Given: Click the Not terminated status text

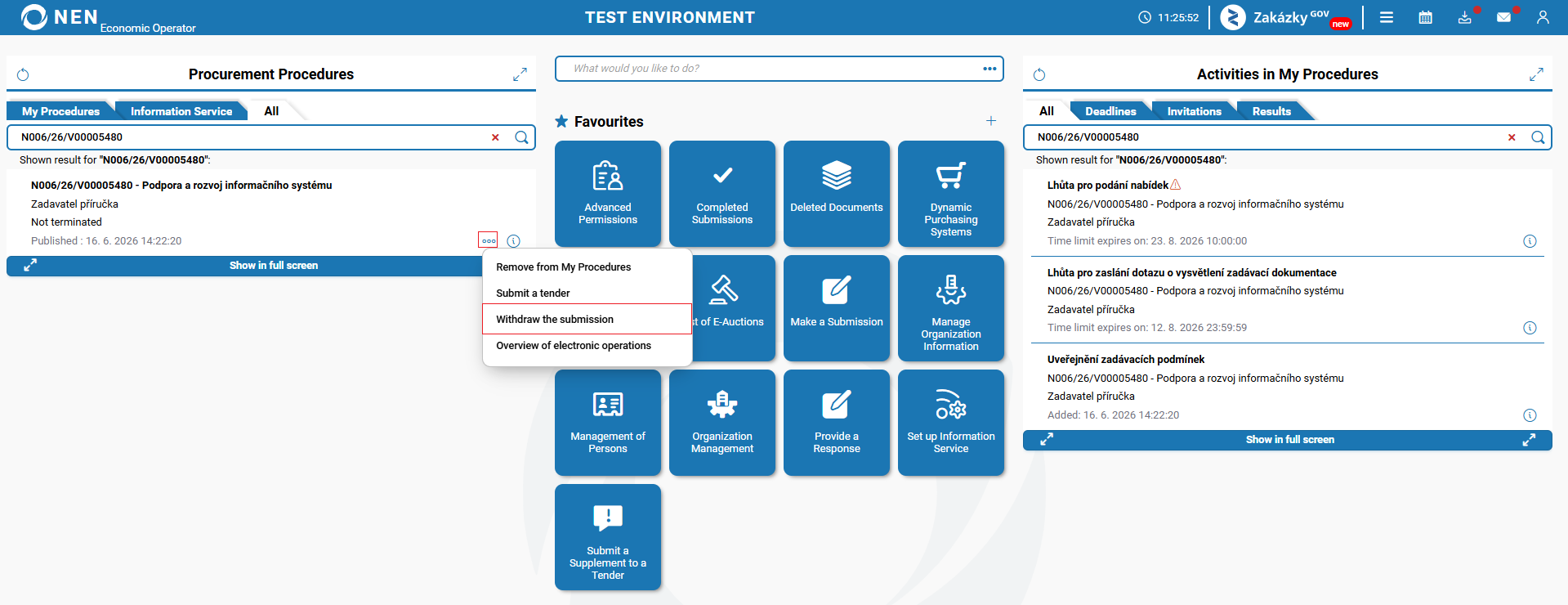Looking at the screenshot, I should 66,222.
